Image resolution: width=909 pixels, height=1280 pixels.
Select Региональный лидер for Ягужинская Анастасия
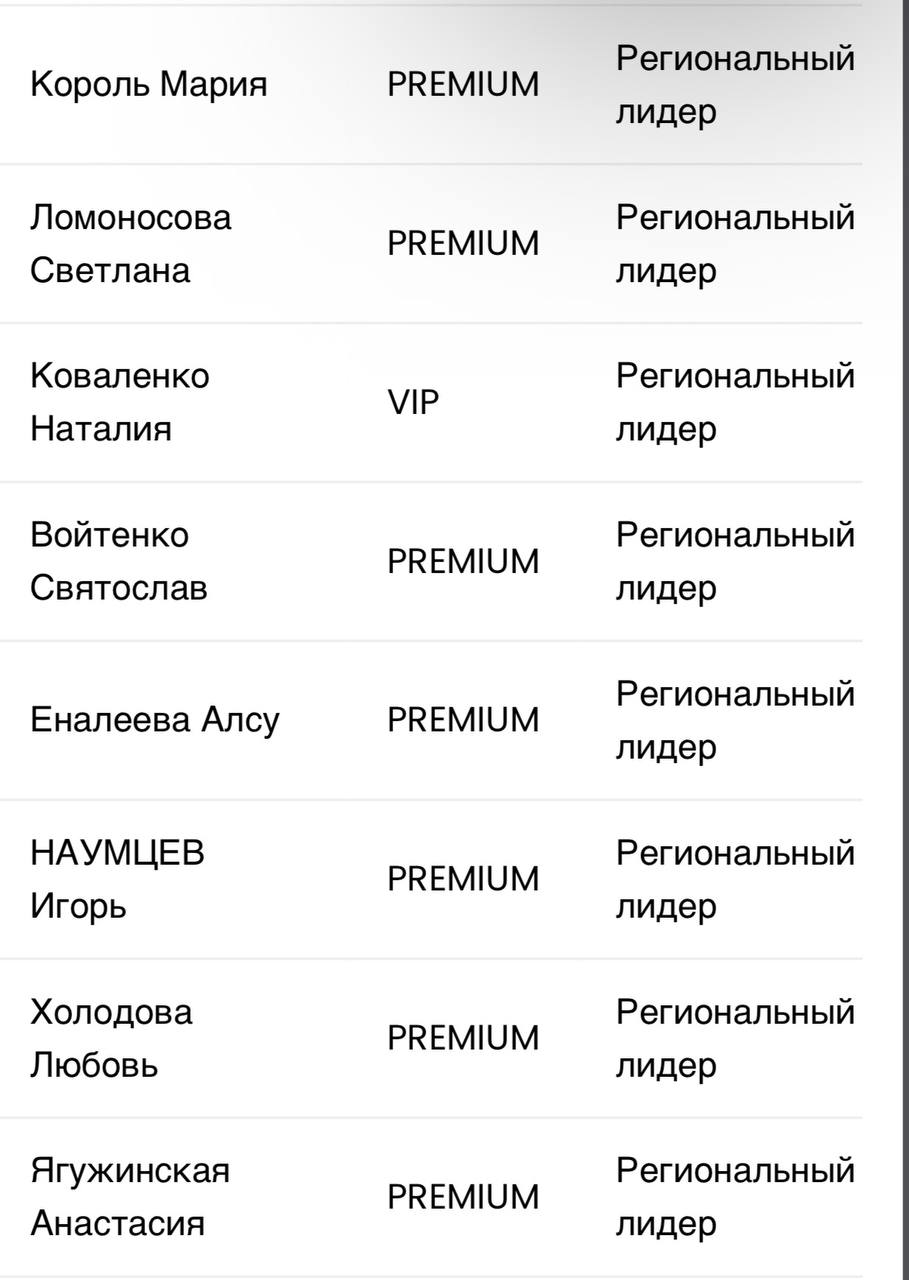click(735, 1197)
